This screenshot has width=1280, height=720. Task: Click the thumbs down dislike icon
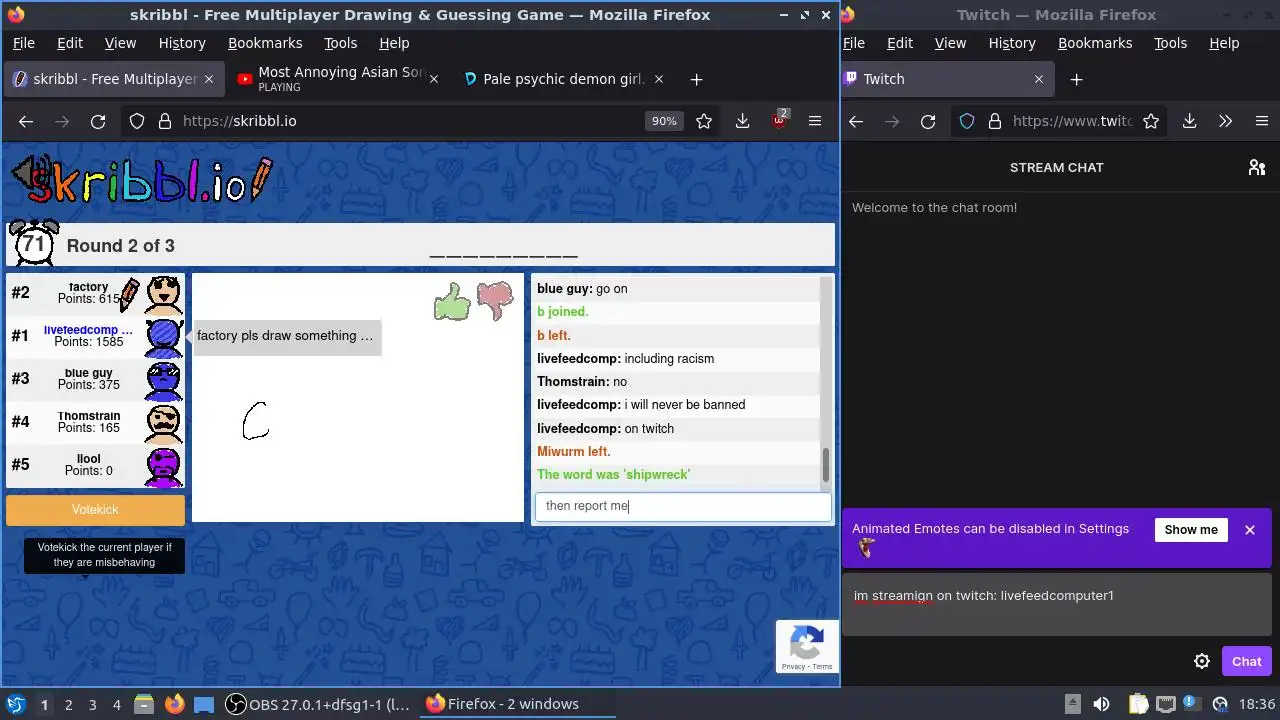point(495,300)
